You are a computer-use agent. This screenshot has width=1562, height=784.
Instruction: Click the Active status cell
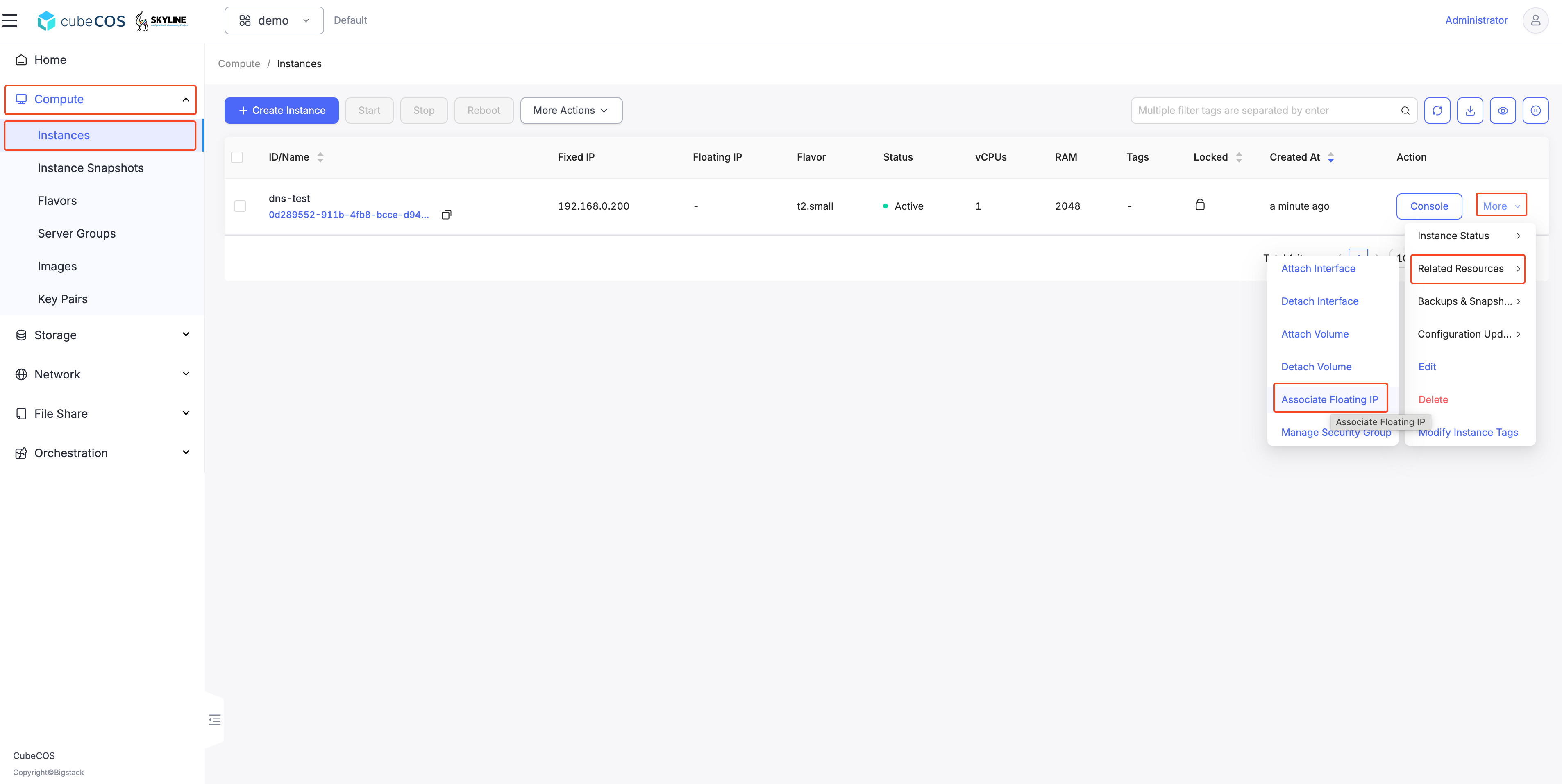point(903,206)
